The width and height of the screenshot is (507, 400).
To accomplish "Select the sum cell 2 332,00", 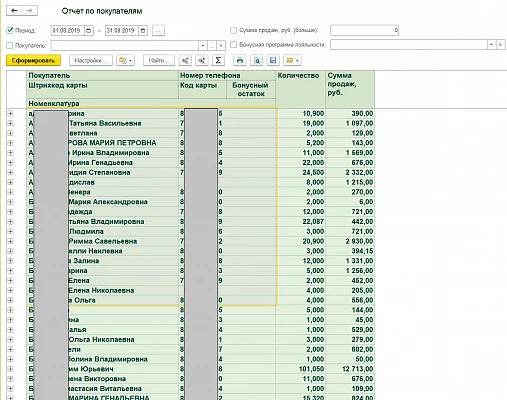I will [350, 172].
